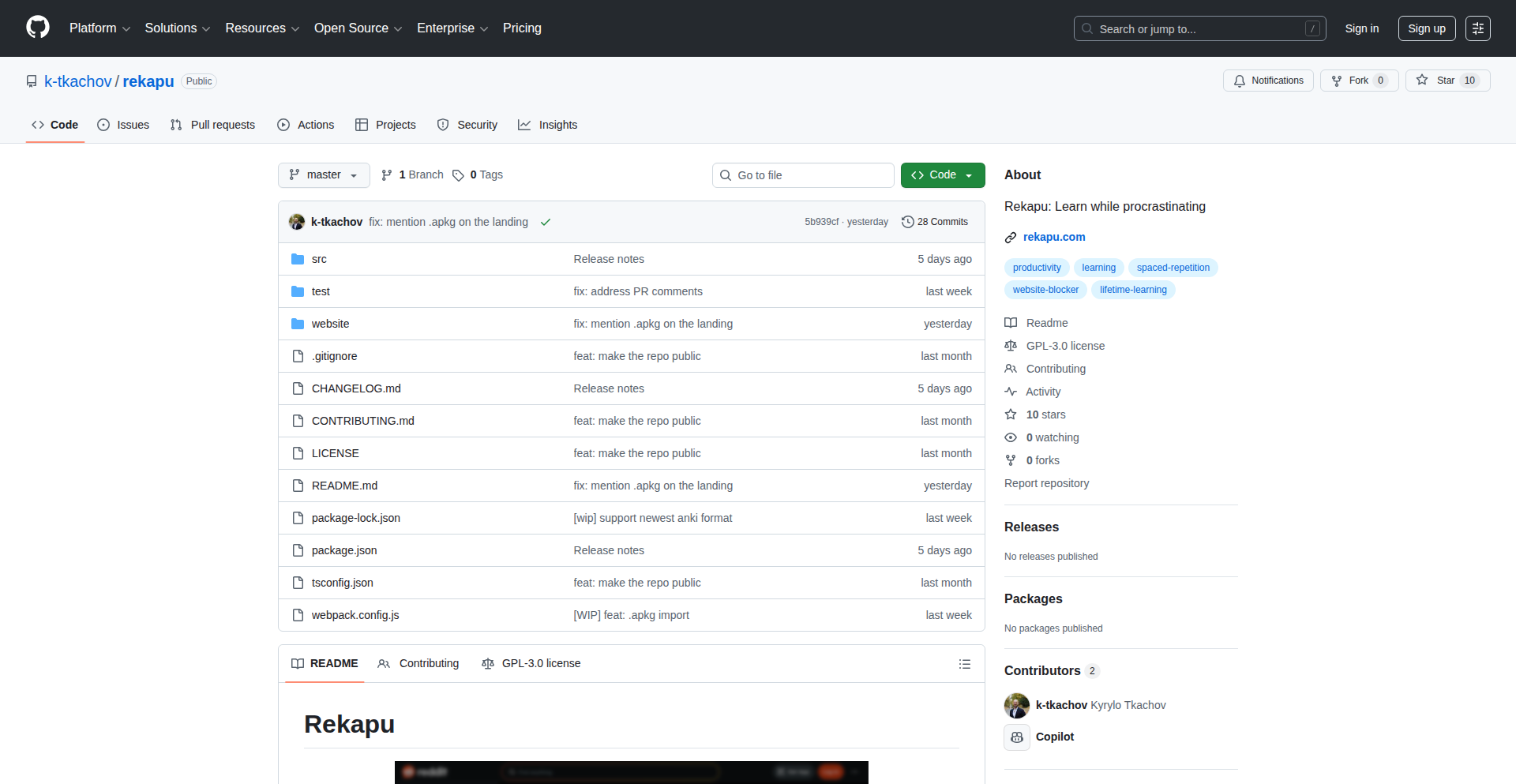Image resolution: width=1516 pixels, height=784 pixels.
Task: Click the .gitignore file icon
Action: coord(298,356)
